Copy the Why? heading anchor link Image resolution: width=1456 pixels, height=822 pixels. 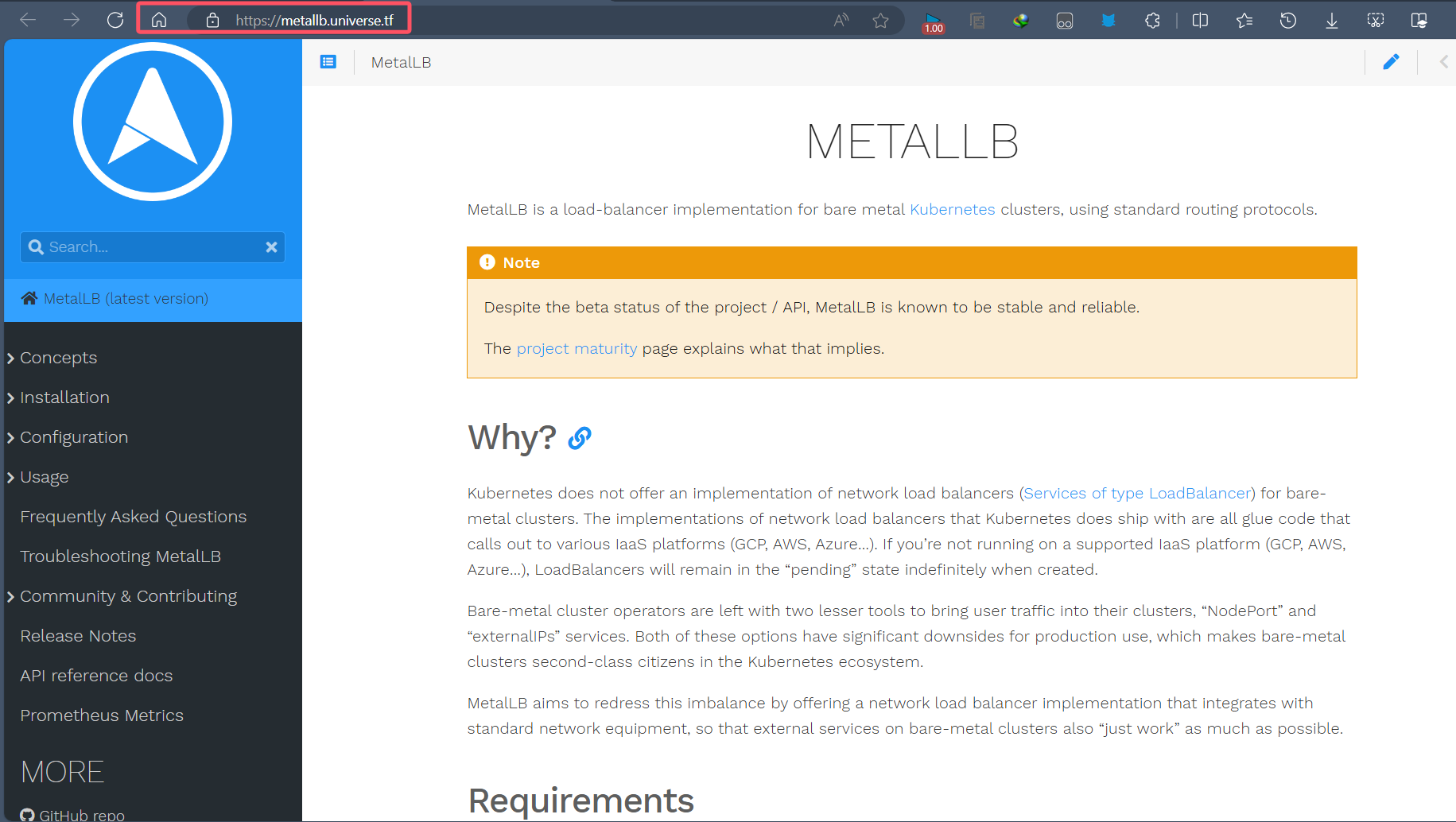pos(580,438)
